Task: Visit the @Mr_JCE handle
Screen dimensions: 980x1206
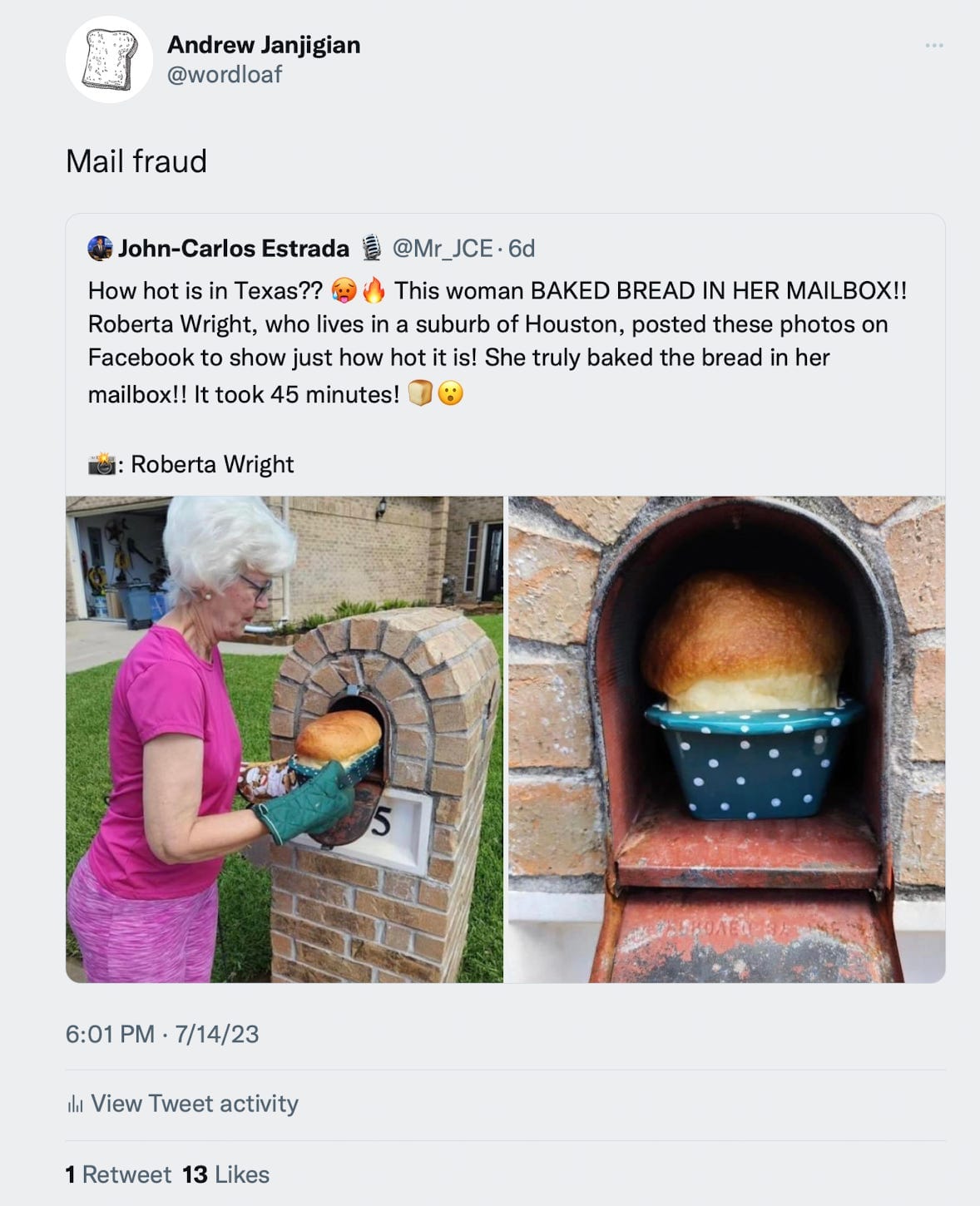Action: pyautogui.click(x=442, y=248)
